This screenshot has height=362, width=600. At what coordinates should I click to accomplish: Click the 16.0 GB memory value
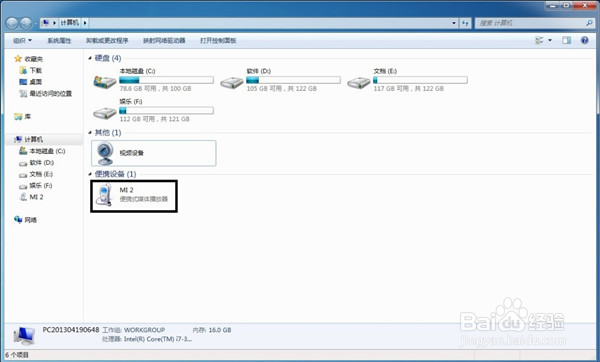[220, 329]
